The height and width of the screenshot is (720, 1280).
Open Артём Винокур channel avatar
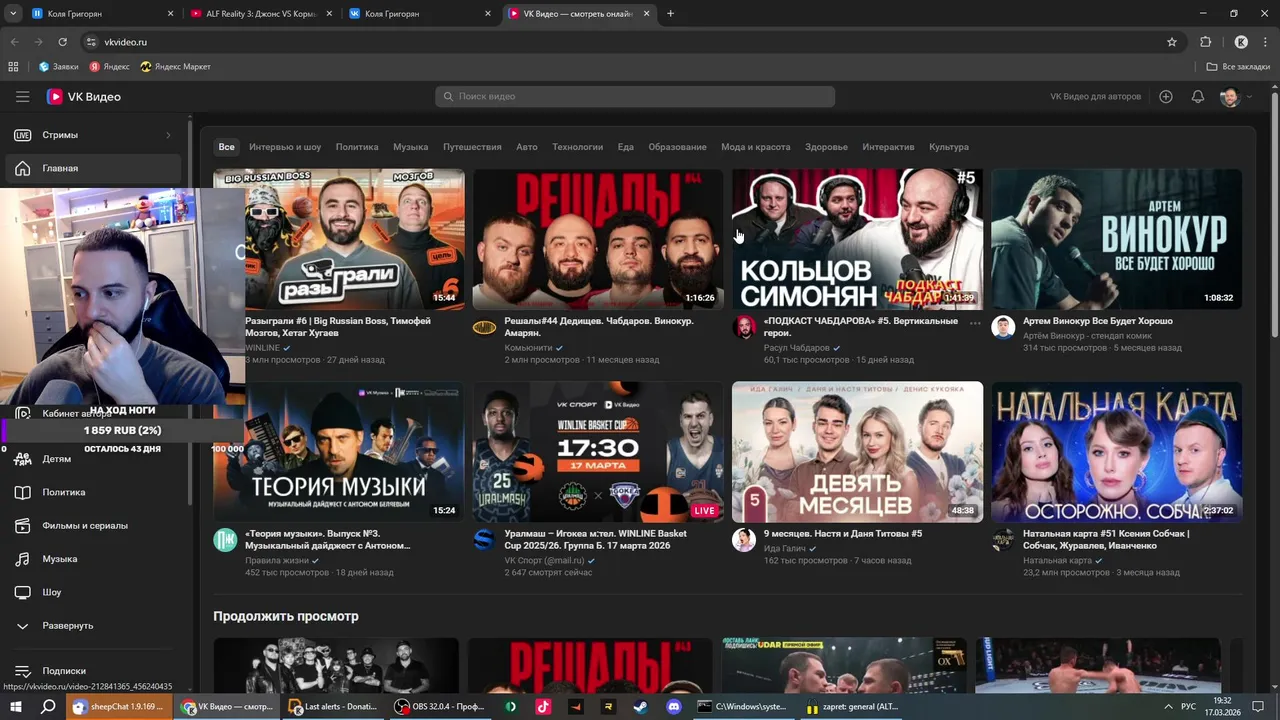point(1003,328)
